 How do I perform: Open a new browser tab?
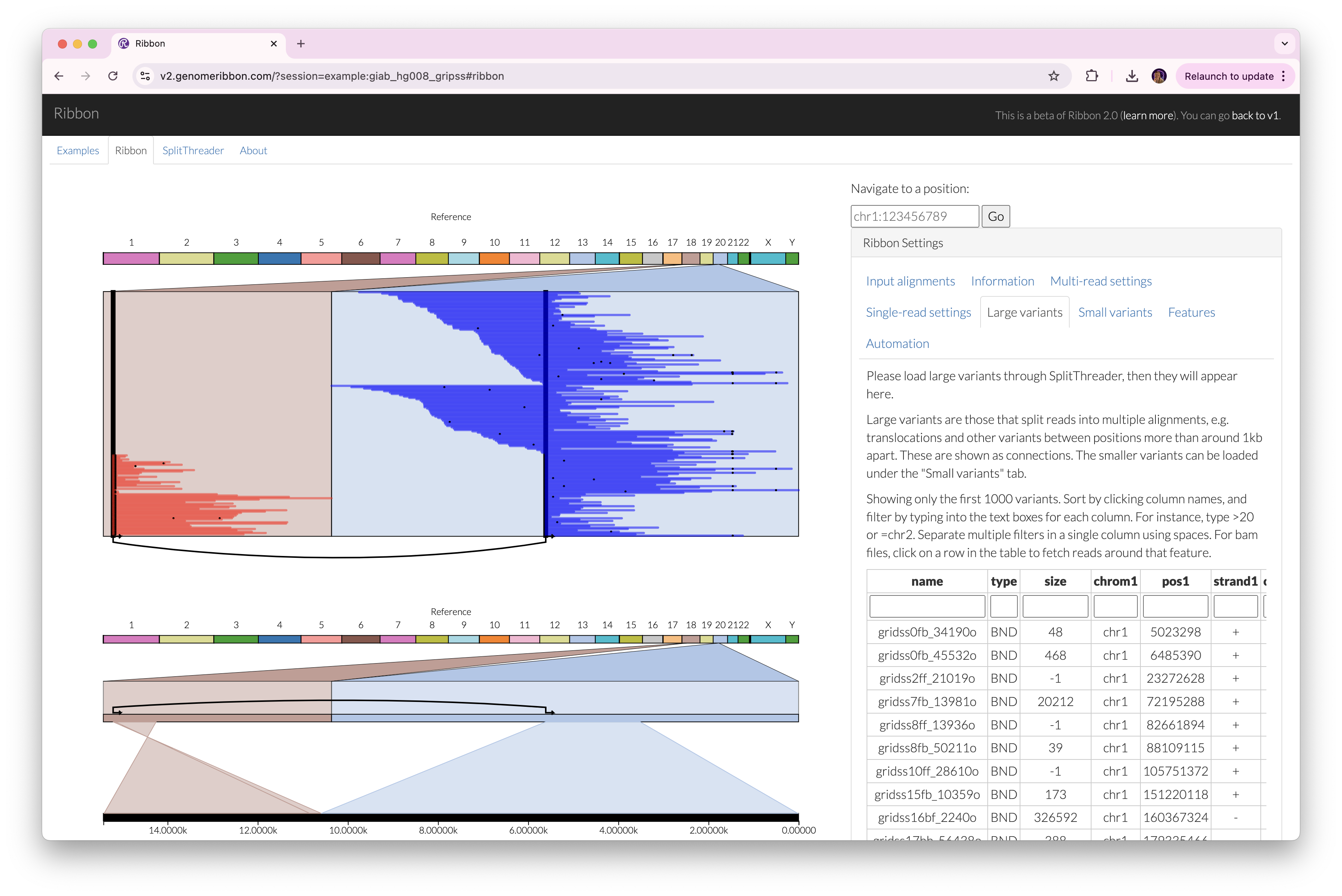point(301,43)
